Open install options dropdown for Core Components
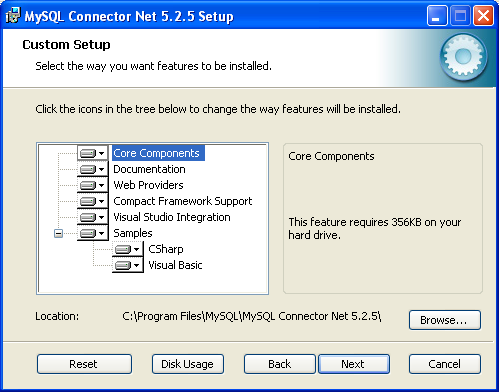Image resolution: width=499 pixels, height=392 pixels. (93, 153)
